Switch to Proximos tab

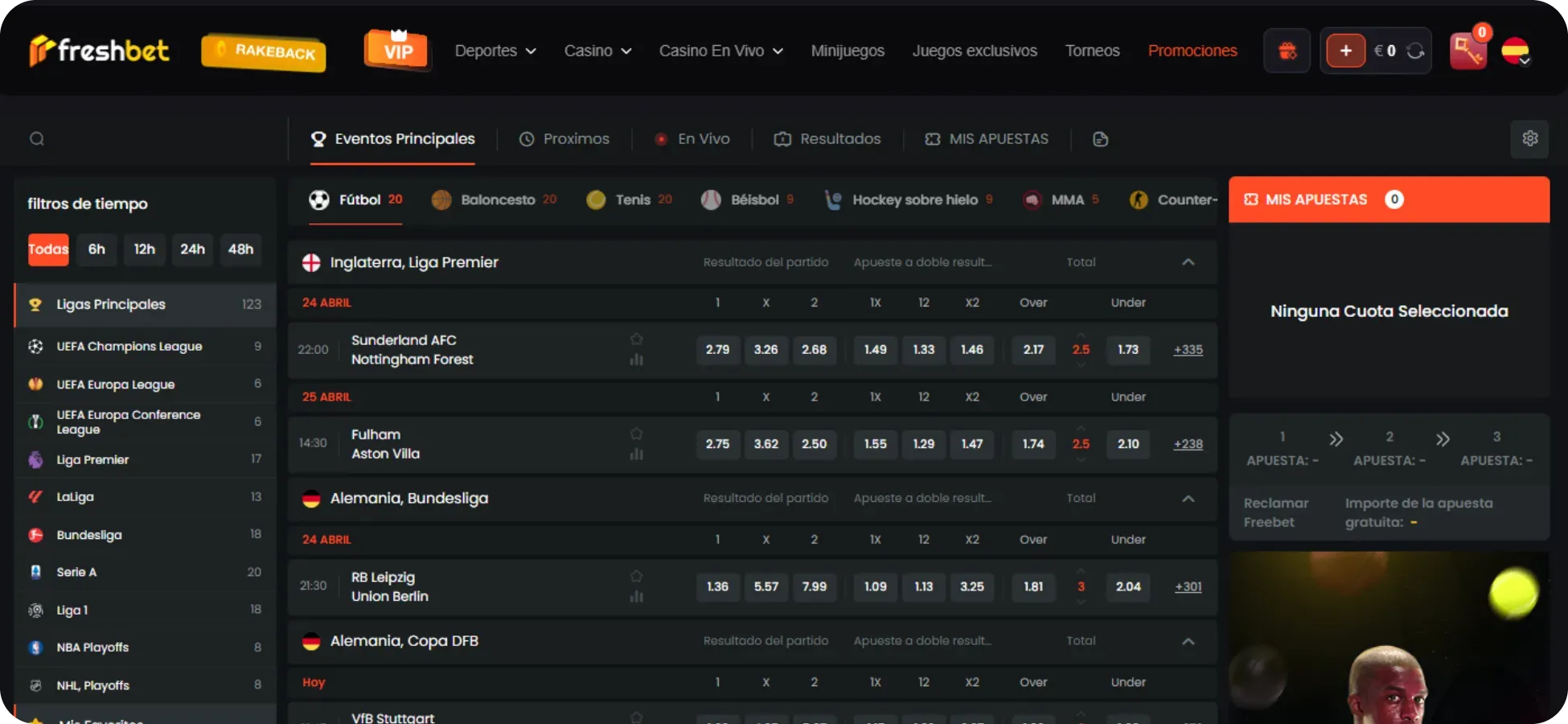pos(564,139)
